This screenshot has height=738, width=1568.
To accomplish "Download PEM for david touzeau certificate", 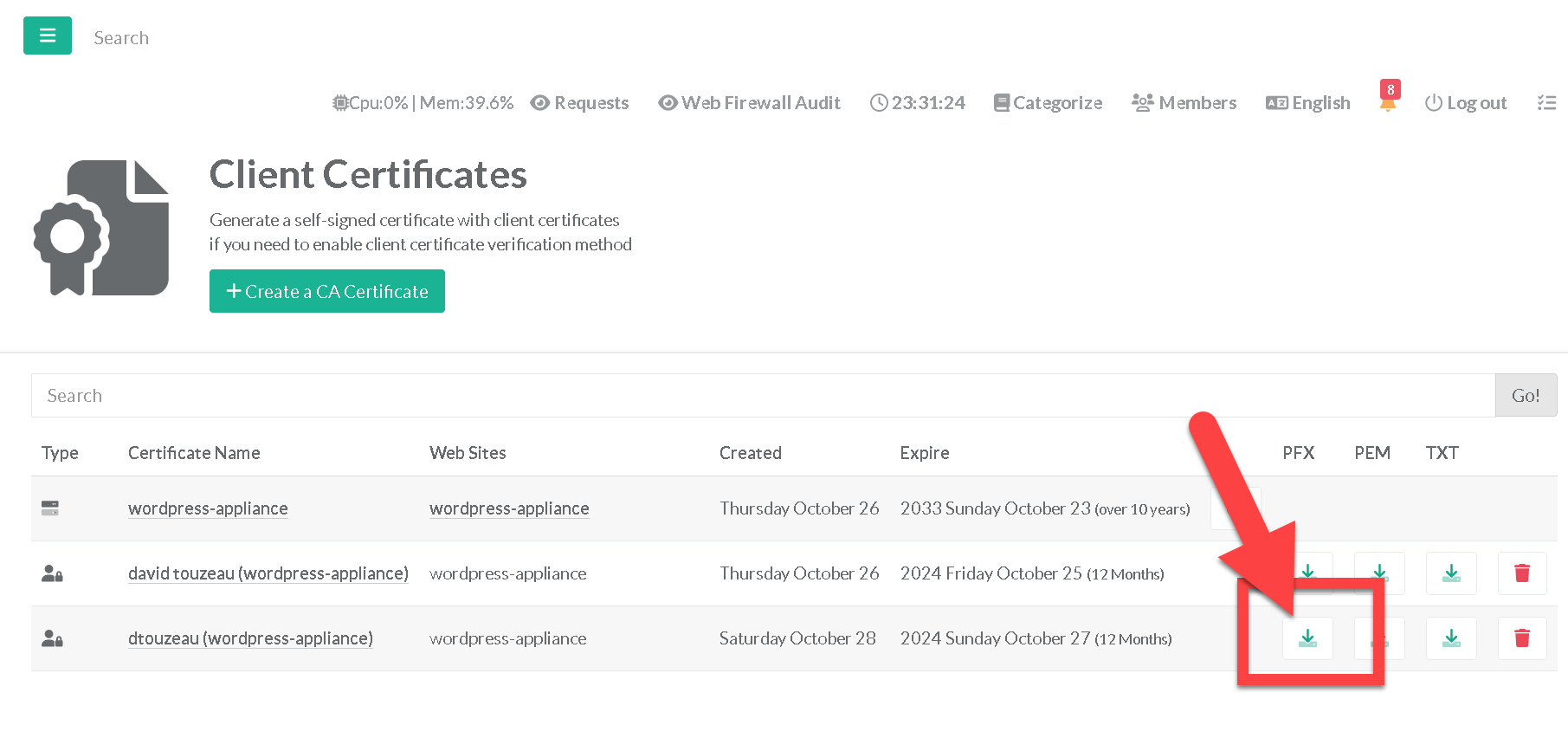I will (x=1379, y=573).
